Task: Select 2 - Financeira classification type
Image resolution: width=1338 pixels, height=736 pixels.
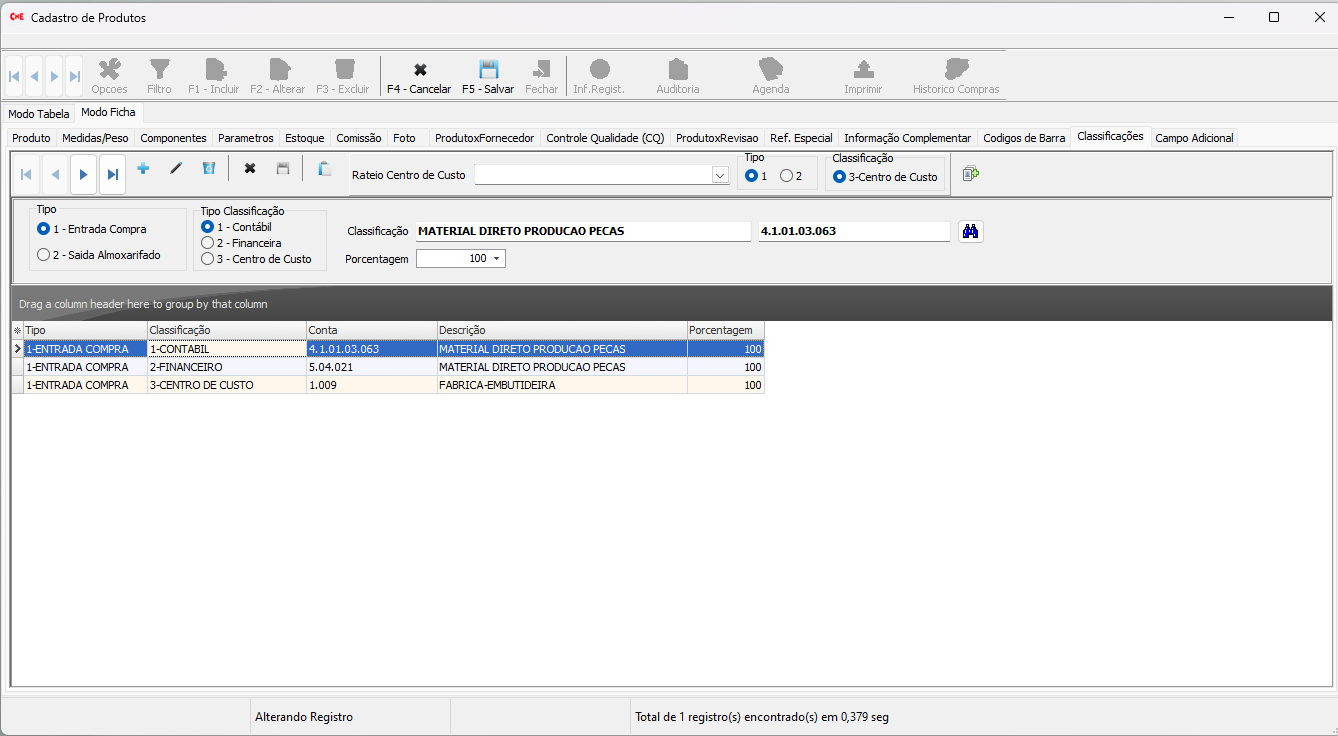Action: click(208, 243)
